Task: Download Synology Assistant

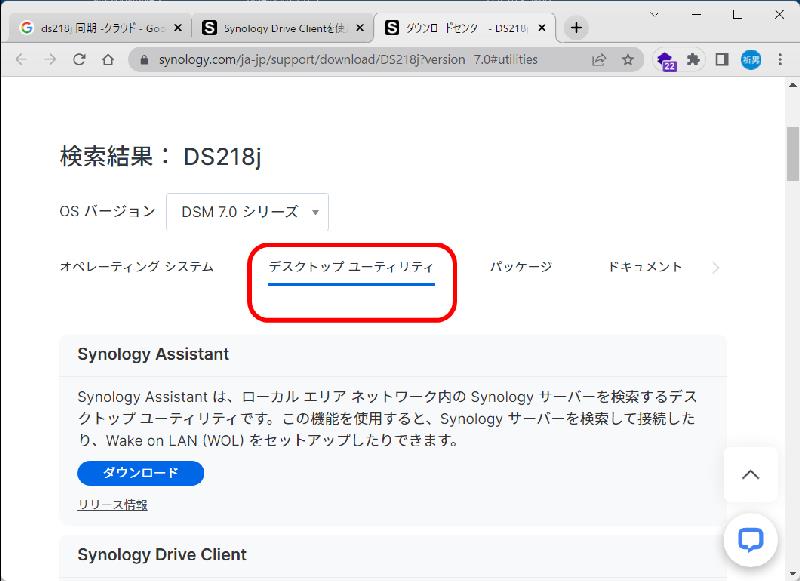Action: pos(140,473)
